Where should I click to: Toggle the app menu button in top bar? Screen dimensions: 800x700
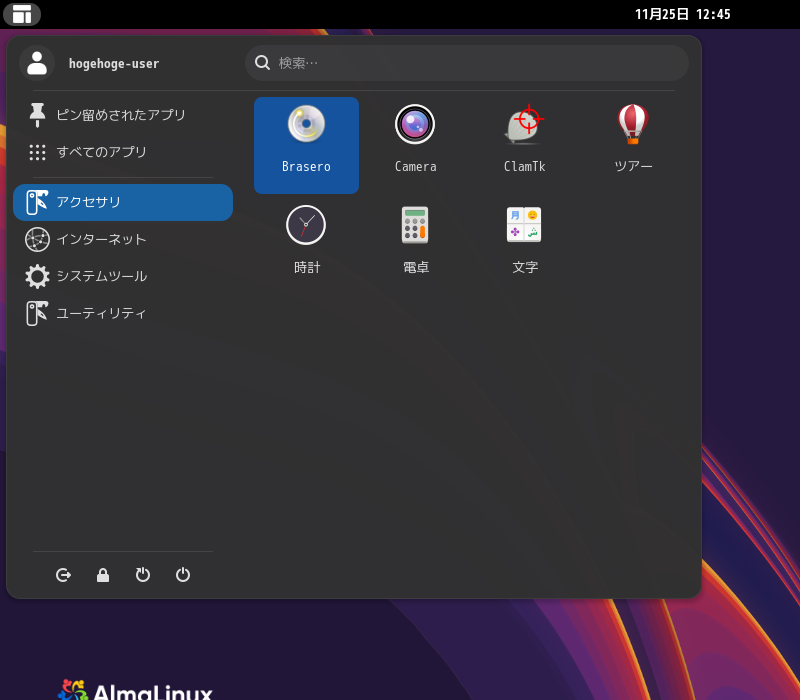pos(22,14)
